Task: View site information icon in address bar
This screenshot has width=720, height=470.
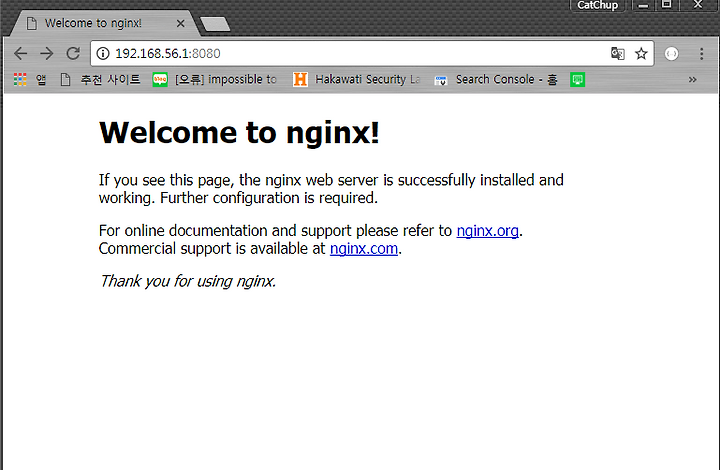Action: pyautogui.click(x=103, y=54)
